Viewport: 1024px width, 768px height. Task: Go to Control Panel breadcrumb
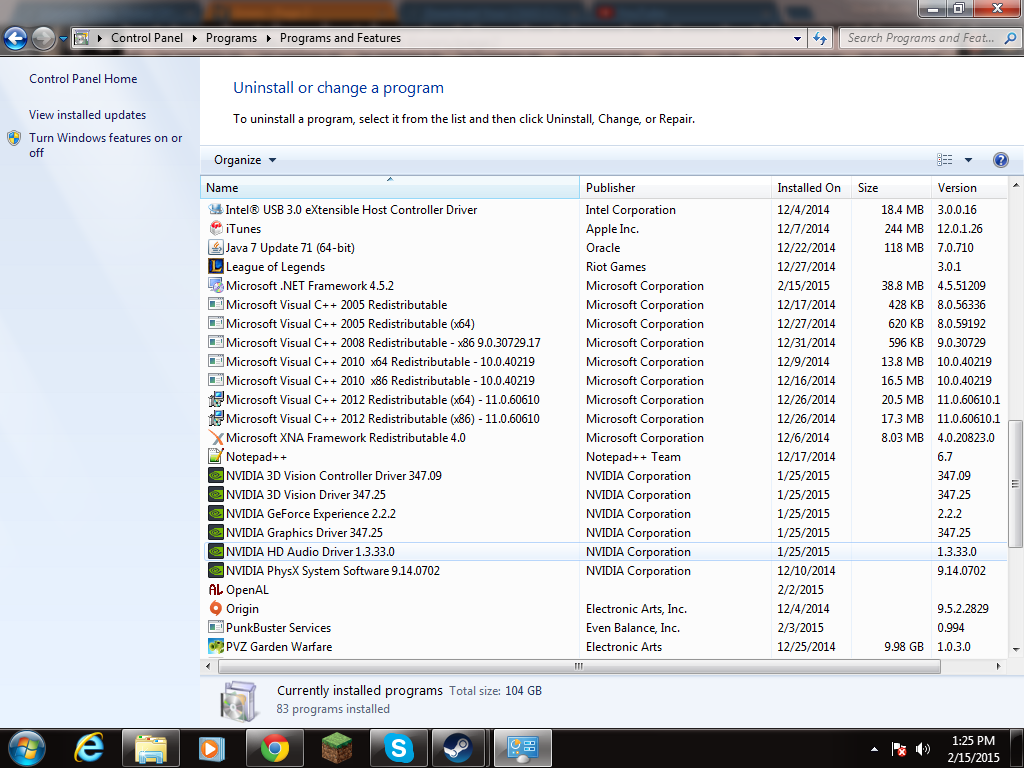click(147, 38)
